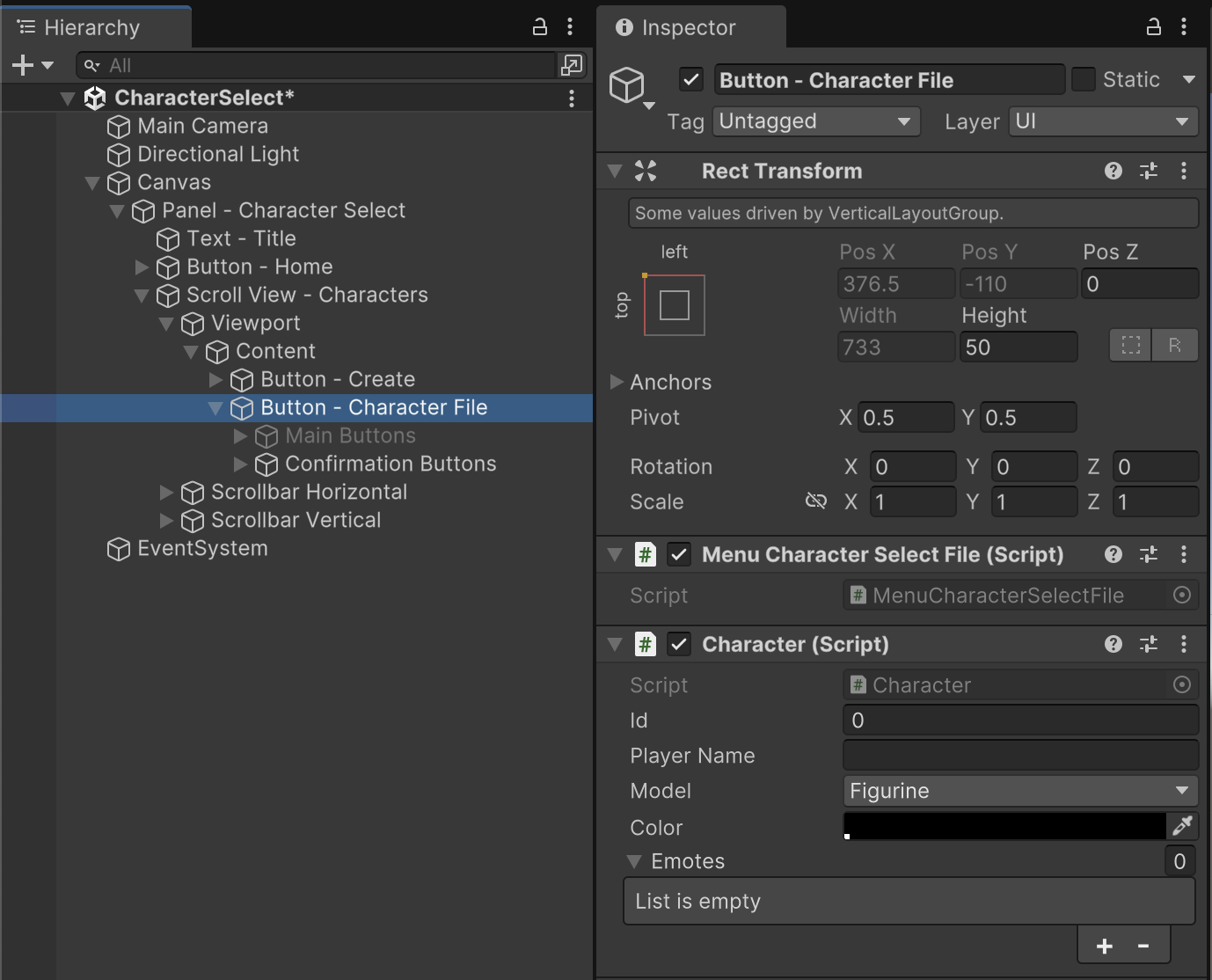Image resolution: width=1212 pixels, height=980 pixels.
Task: Click the Player Name input field
Action: pyautogui.click(x=1019, y=756)
